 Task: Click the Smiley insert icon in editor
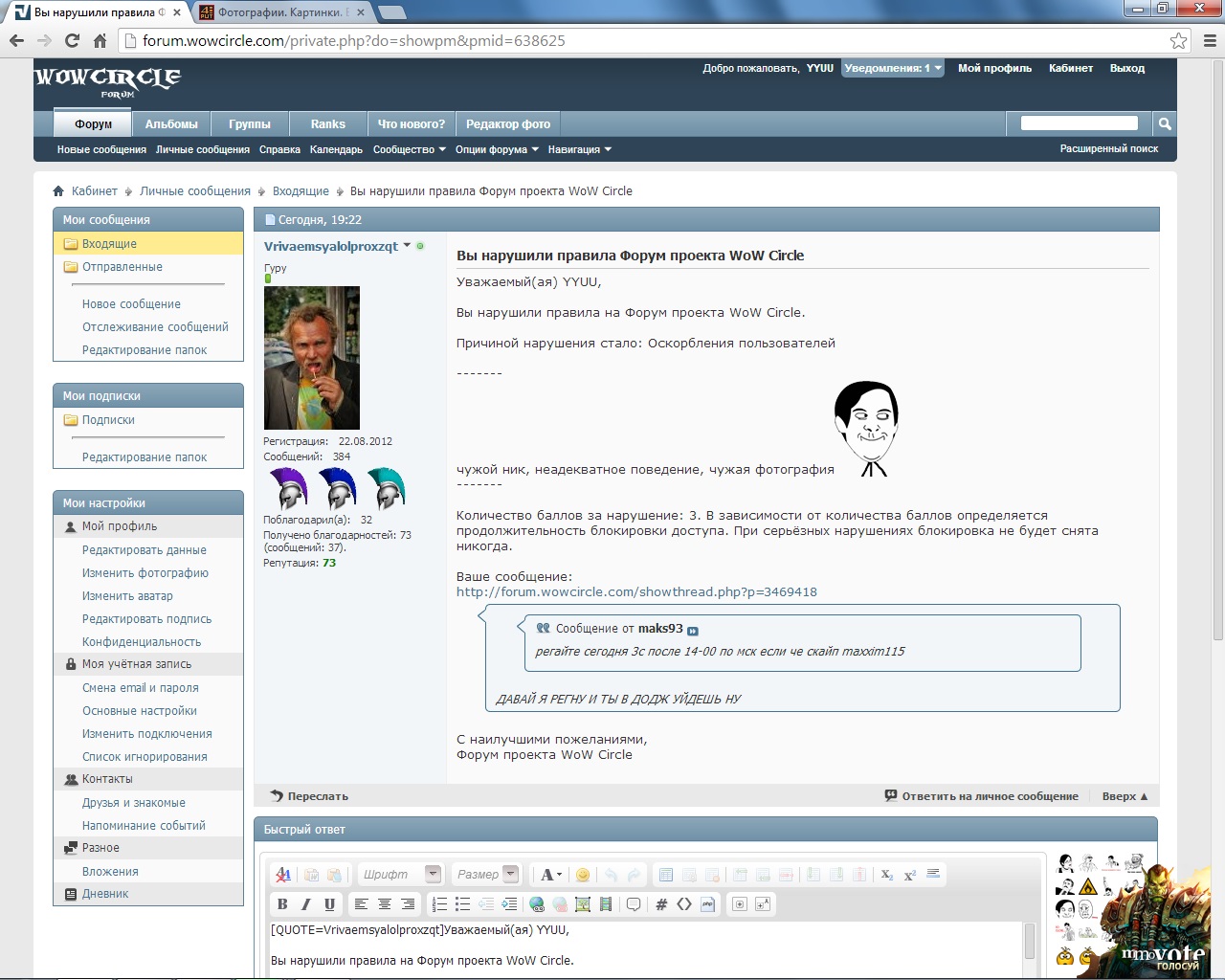583,875
